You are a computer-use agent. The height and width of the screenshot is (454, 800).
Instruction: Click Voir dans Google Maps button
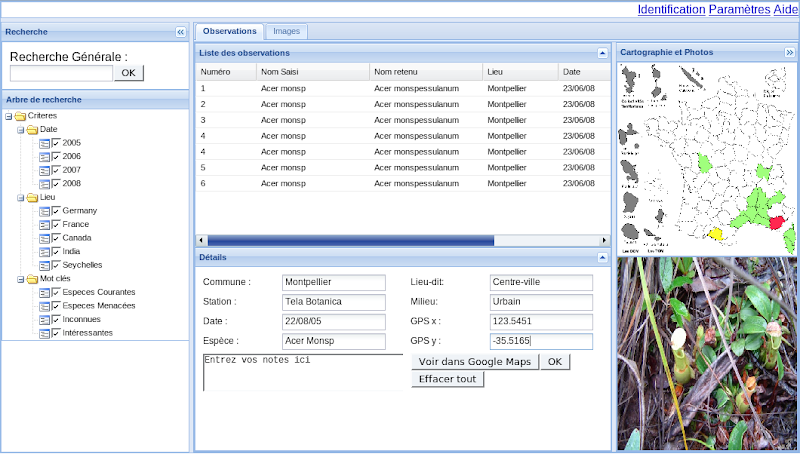click(475, 362)
